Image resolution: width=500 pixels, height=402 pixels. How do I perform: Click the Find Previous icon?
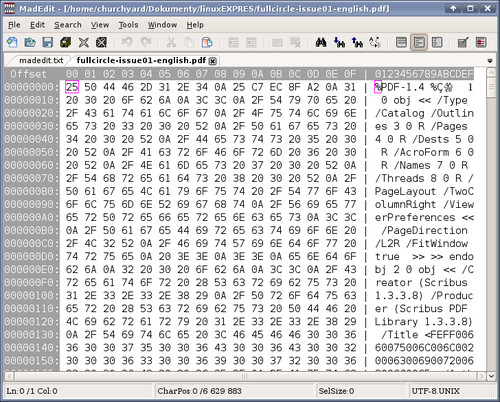coord(357,42)
